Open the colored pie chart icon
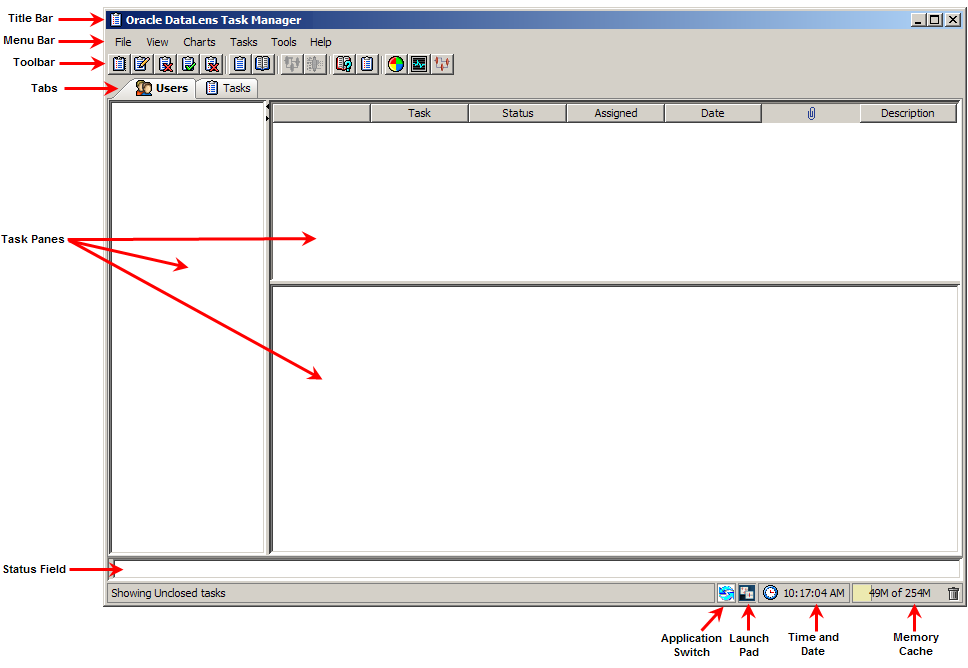 (396, 64)
